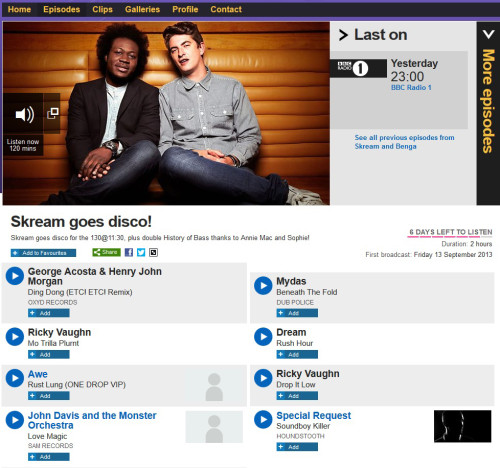
Task: Add Ding Dong (ETCI ETCI Remix) track
Action: [x=49, y=313]
